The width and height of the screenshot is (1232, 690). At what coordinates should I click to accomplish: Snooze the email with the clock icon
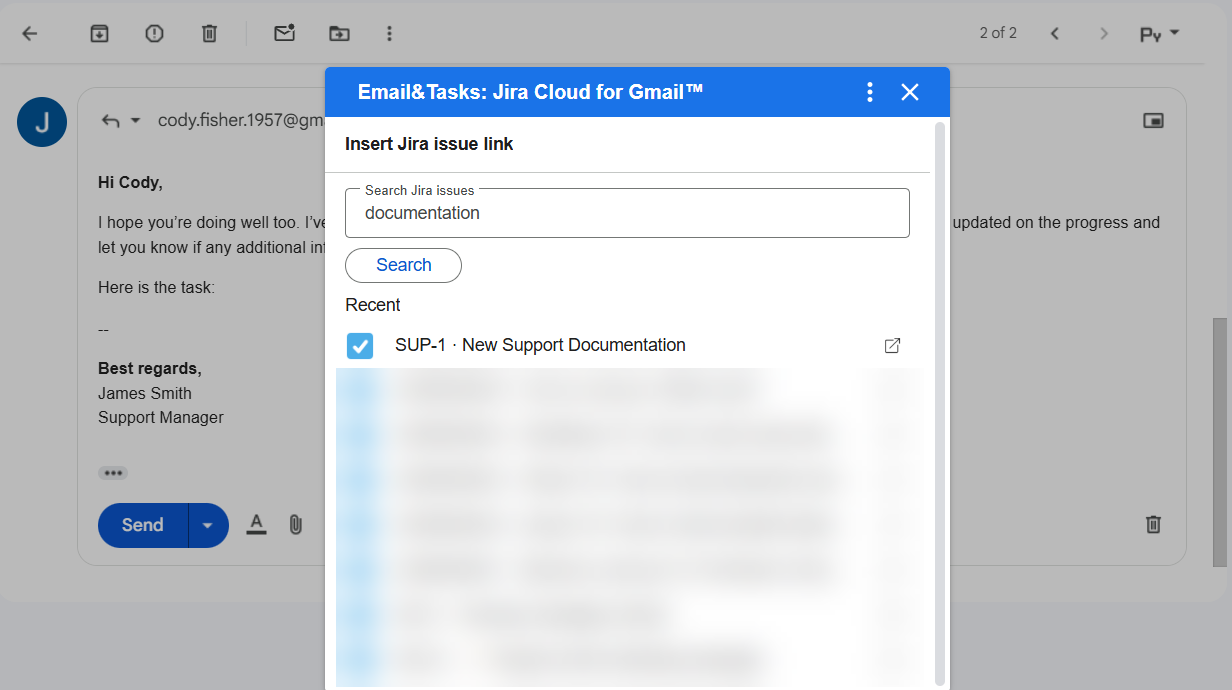(154, 32)
